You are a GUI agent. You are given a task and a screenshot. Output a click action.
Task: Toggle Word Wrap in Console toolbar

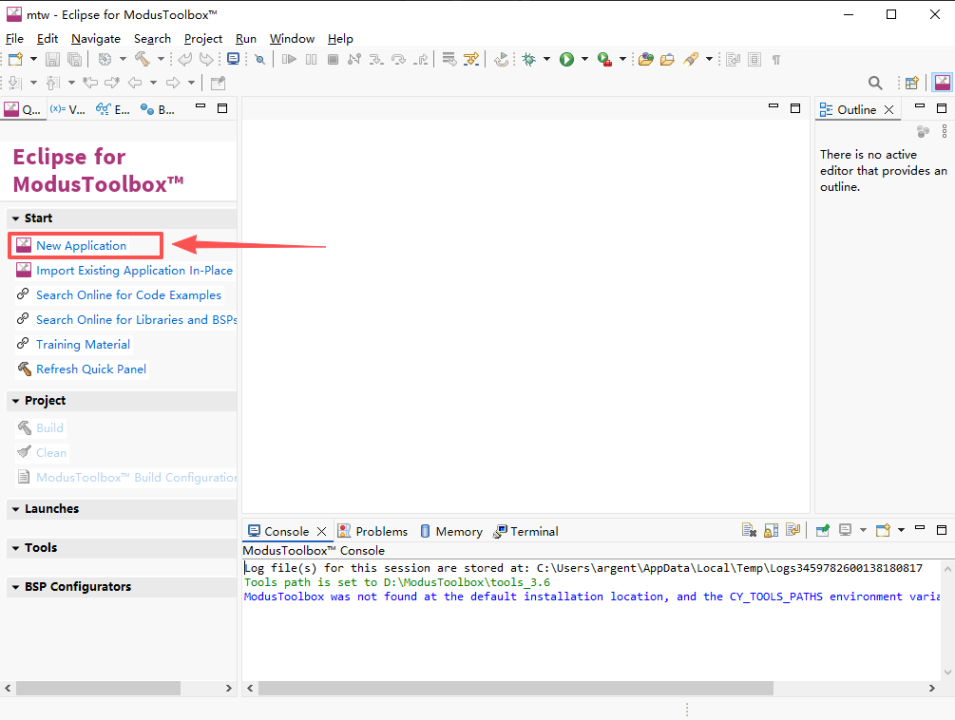coord(793,531)
